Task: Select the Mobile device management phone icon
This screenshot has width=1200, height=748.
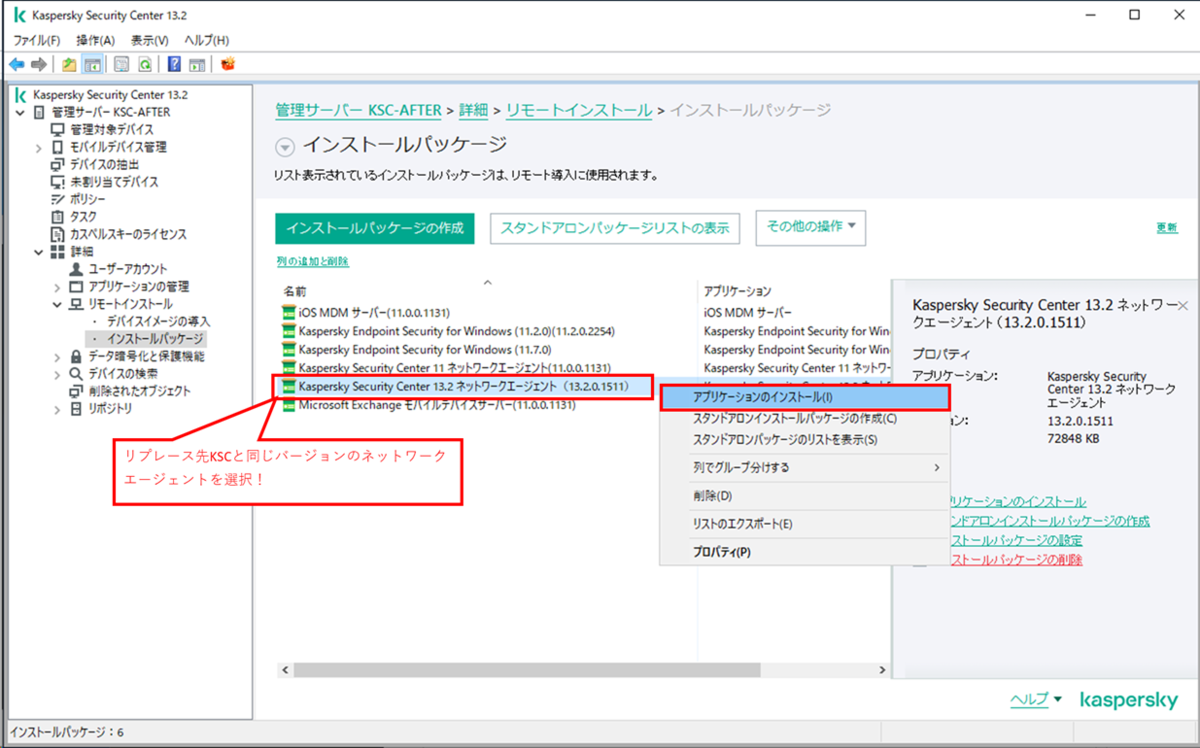Action: pos(58,147)
